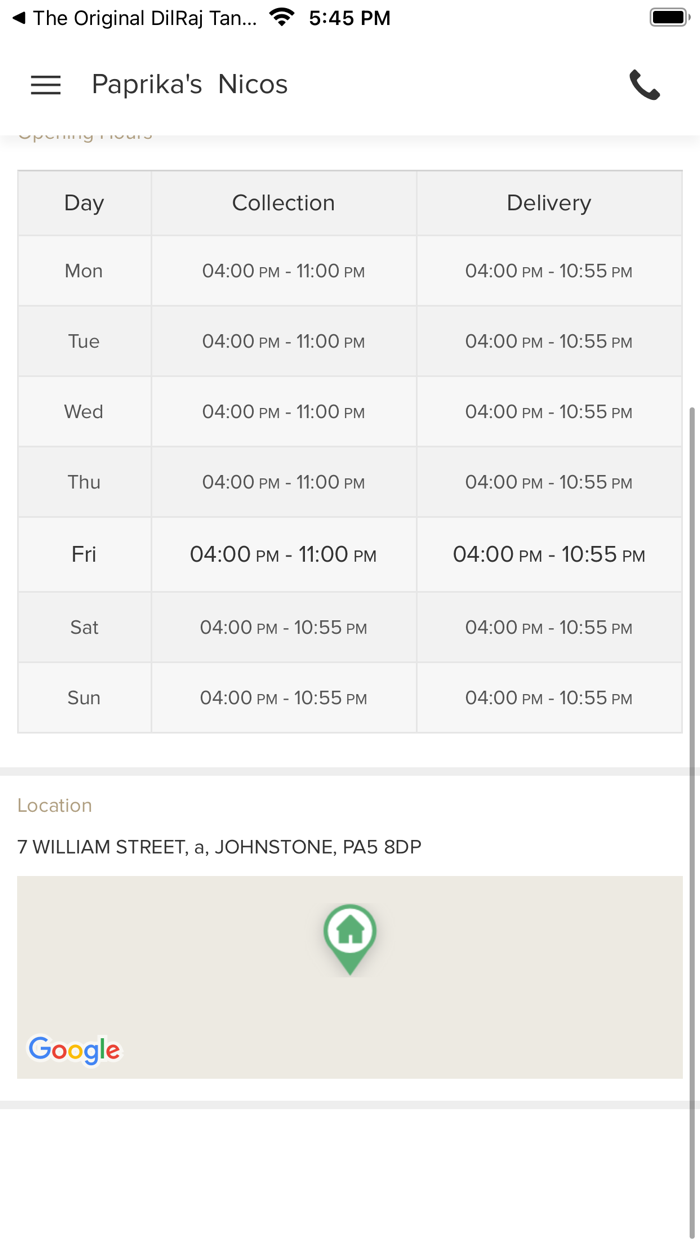Tap Sunday's delivery hours cell
700x1244 pixels.
pyautogui.click(x=549, y=698)
